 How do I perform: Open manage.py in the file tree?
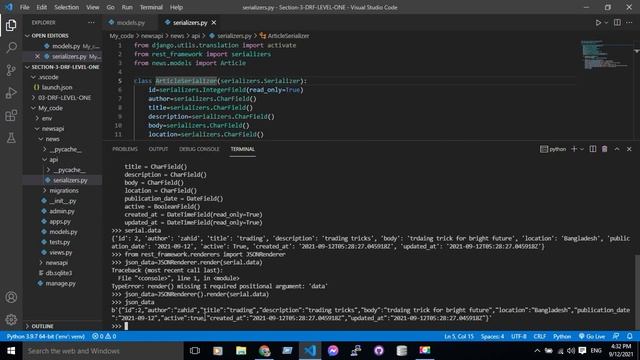click(60, 283)
